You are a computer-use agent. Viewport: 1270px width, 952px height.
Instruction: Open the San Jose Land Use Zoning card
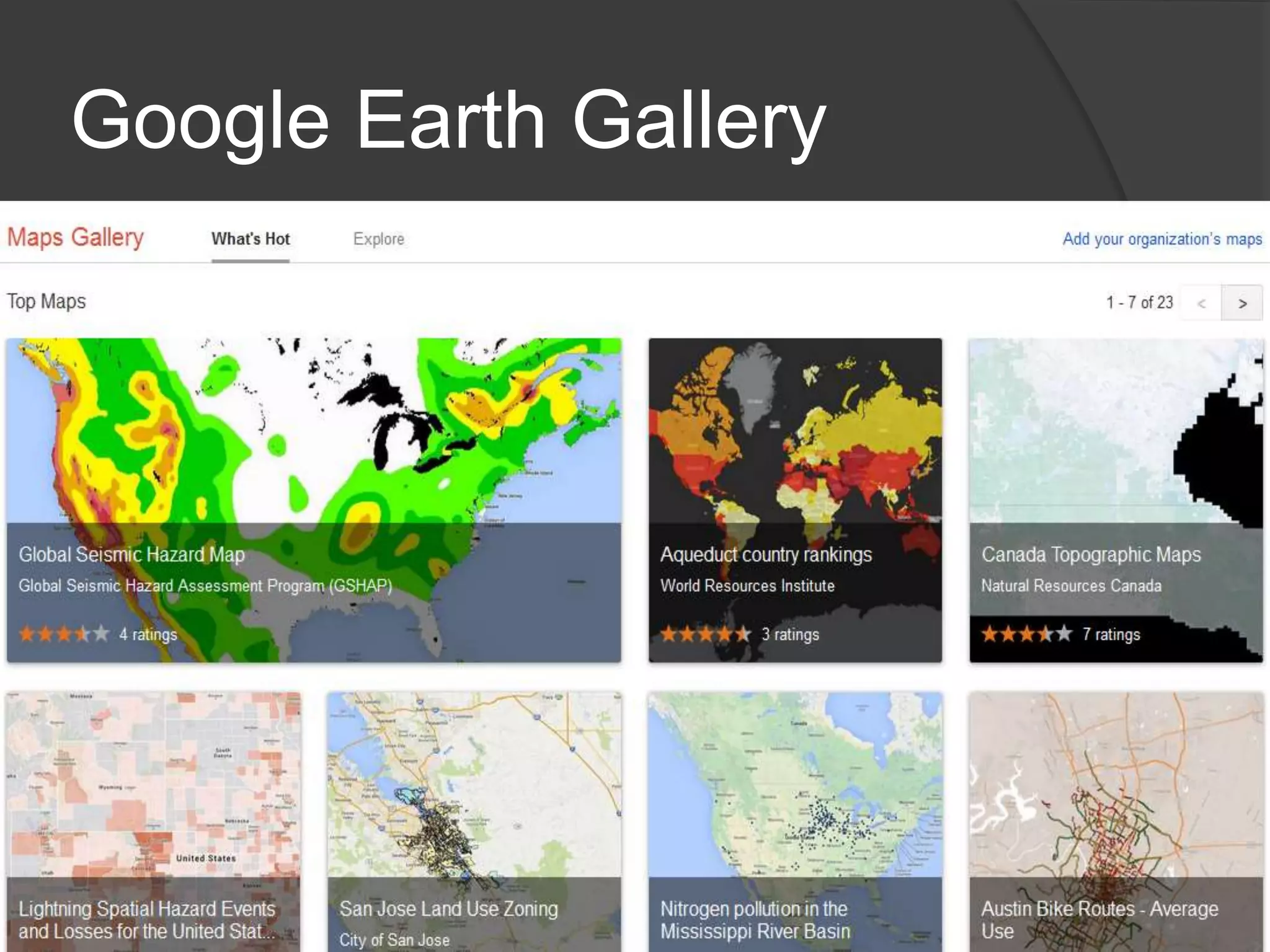tap(474, 822)
